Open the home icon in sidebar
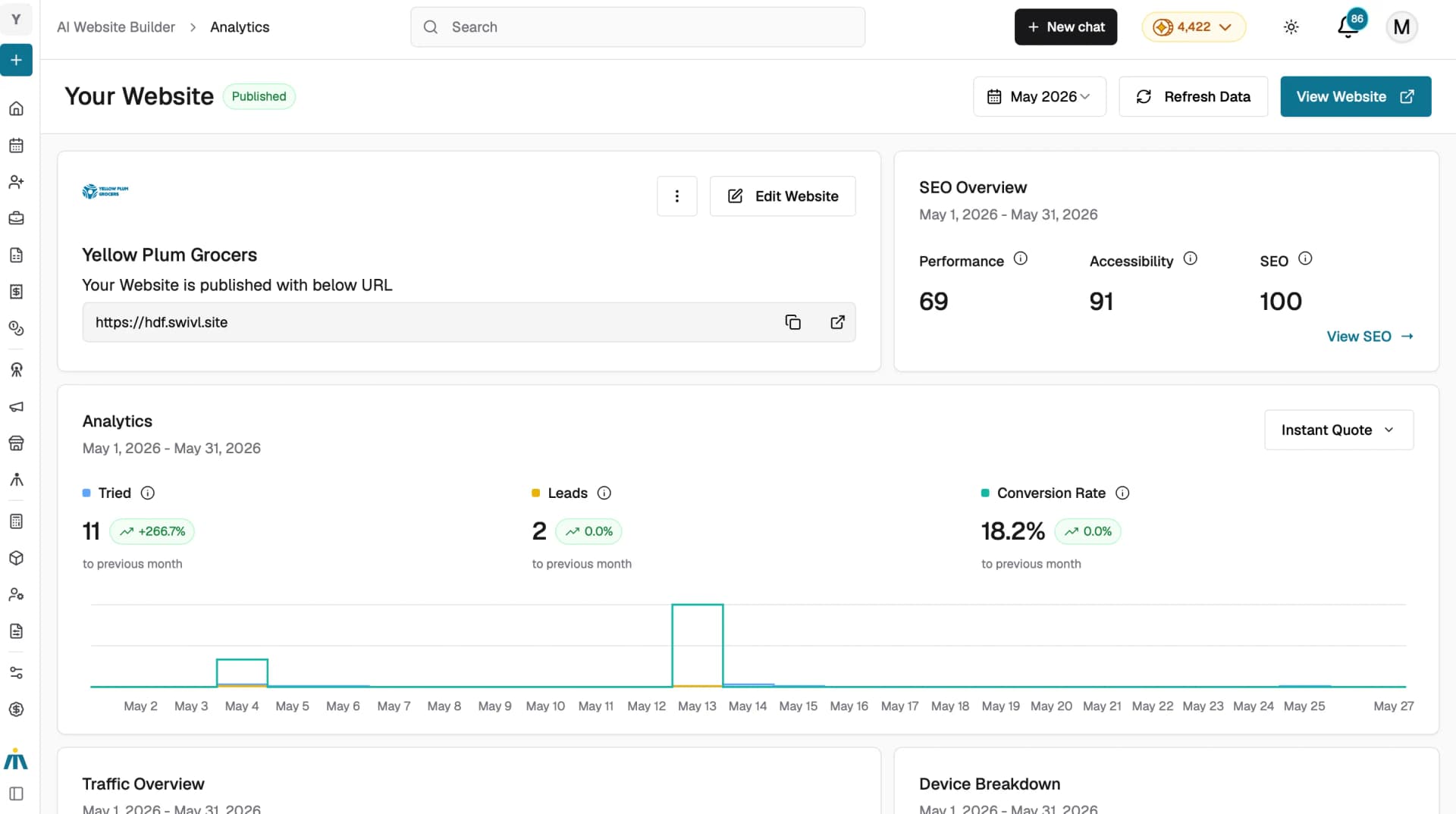1456x814 pixels. coord(16,108)
